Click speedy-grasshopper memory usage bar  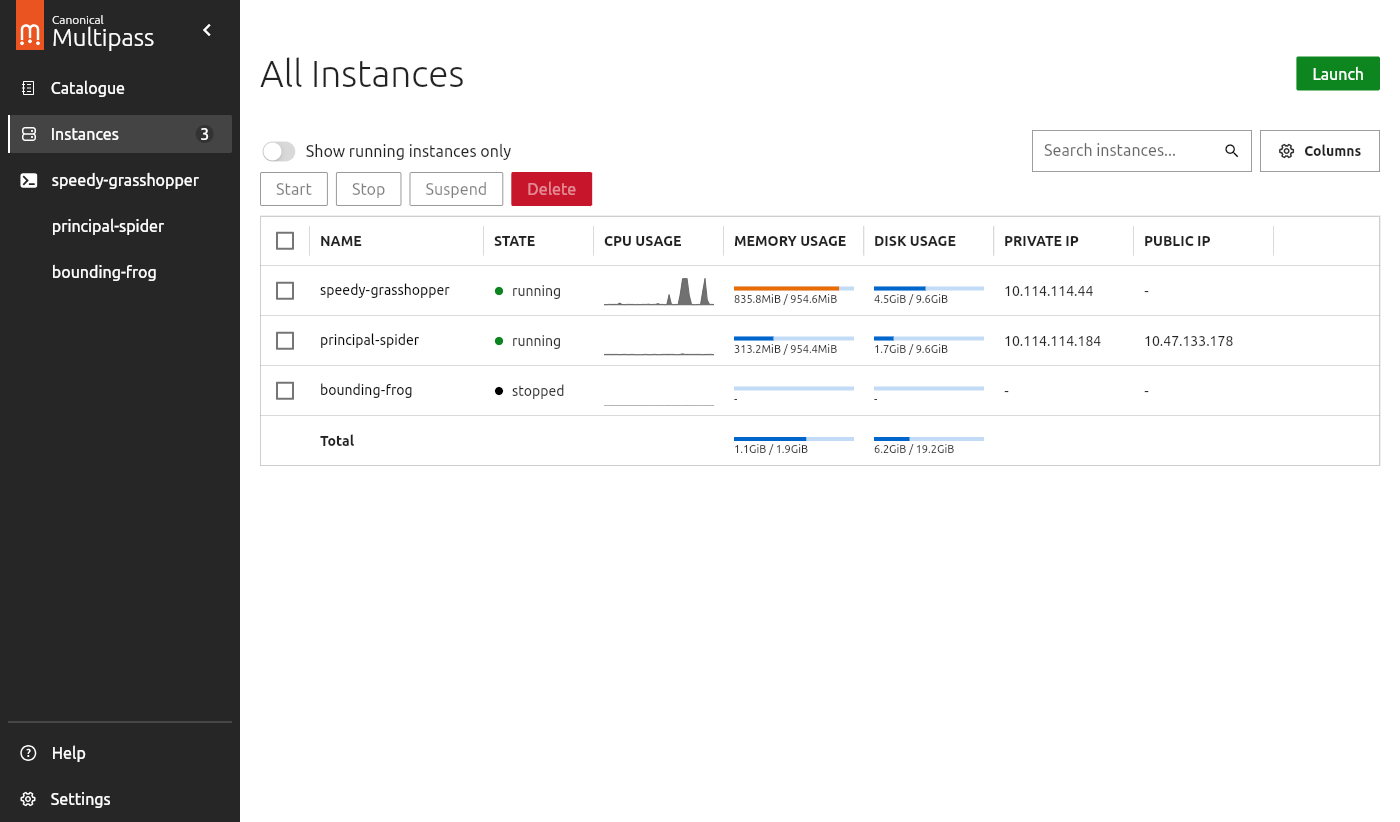(x=793, y=288)
